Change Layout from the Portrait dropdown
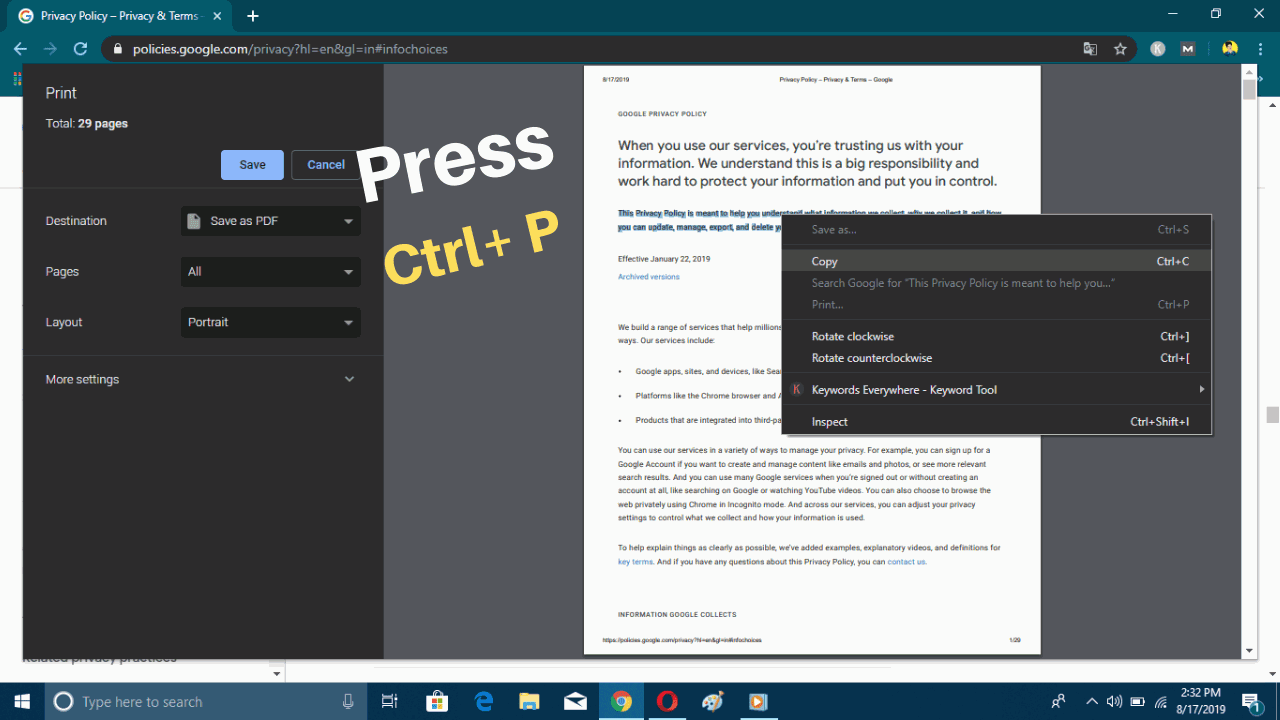Viewport: 1280px width, 720px height. tap(270, 322)
